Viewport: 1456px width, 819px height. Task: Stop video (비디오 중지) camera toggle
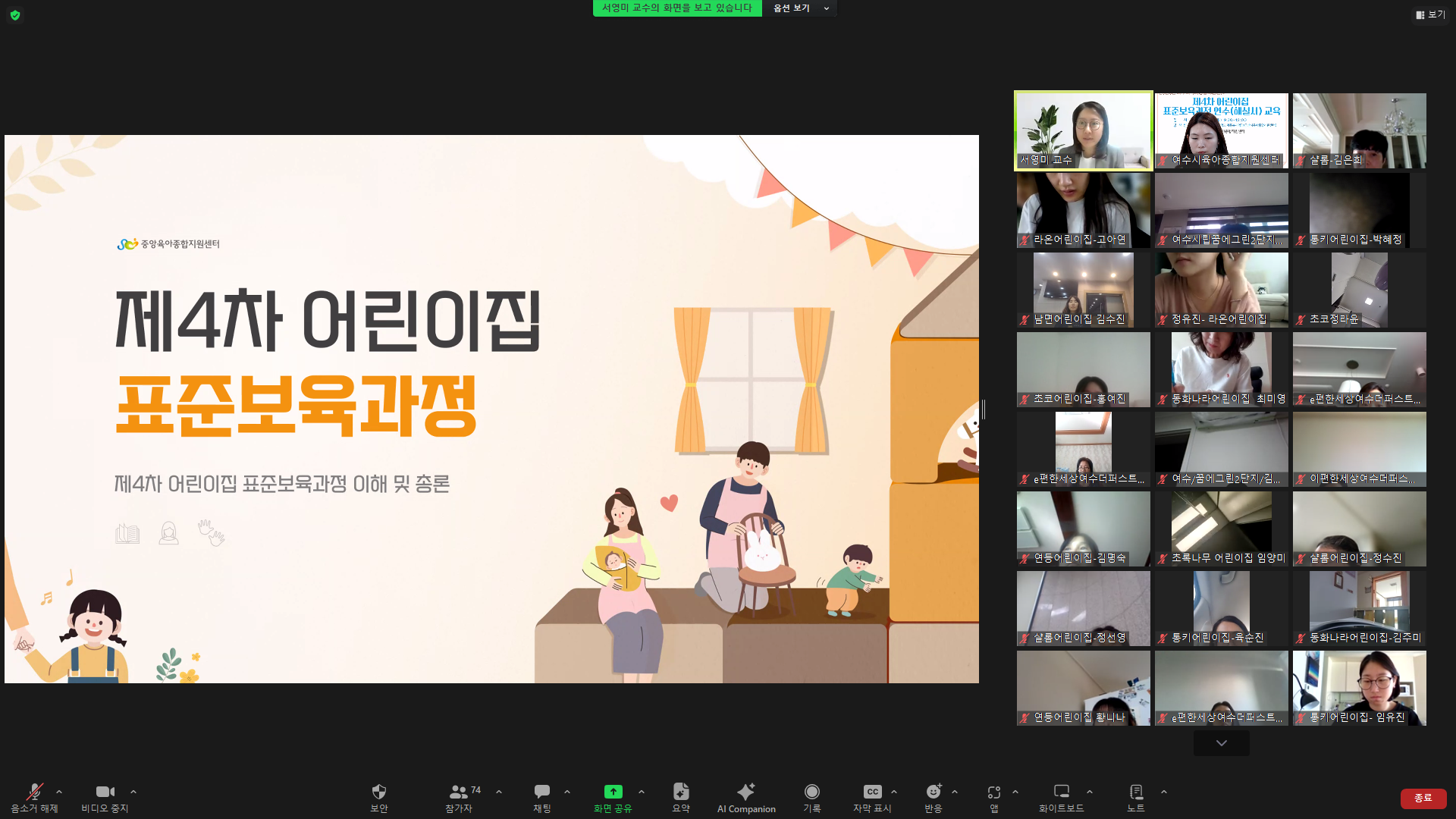tap(105, 792)
